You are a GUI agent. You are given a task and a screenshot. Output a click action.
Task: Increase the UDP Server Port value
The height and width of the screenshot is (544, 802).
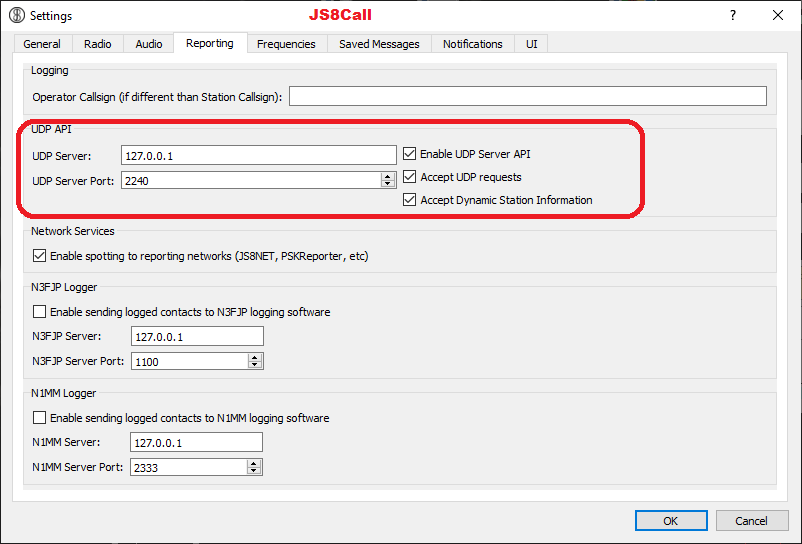coord(388,176)
